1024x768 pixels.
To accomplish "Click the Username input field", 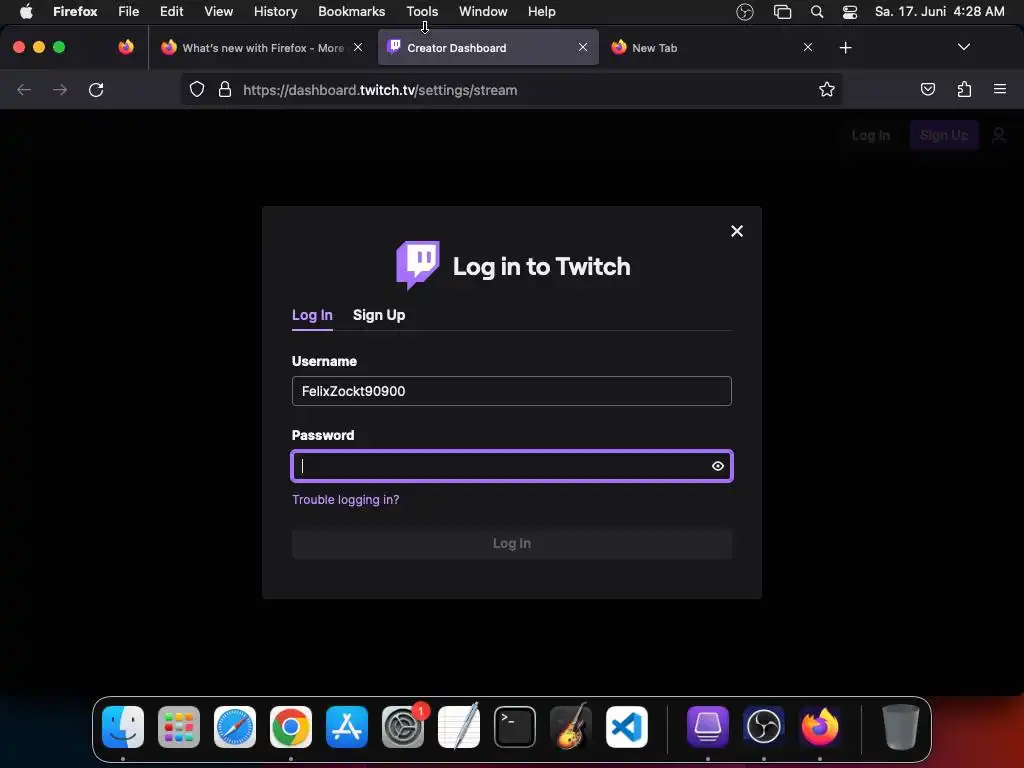I will 511,391.
